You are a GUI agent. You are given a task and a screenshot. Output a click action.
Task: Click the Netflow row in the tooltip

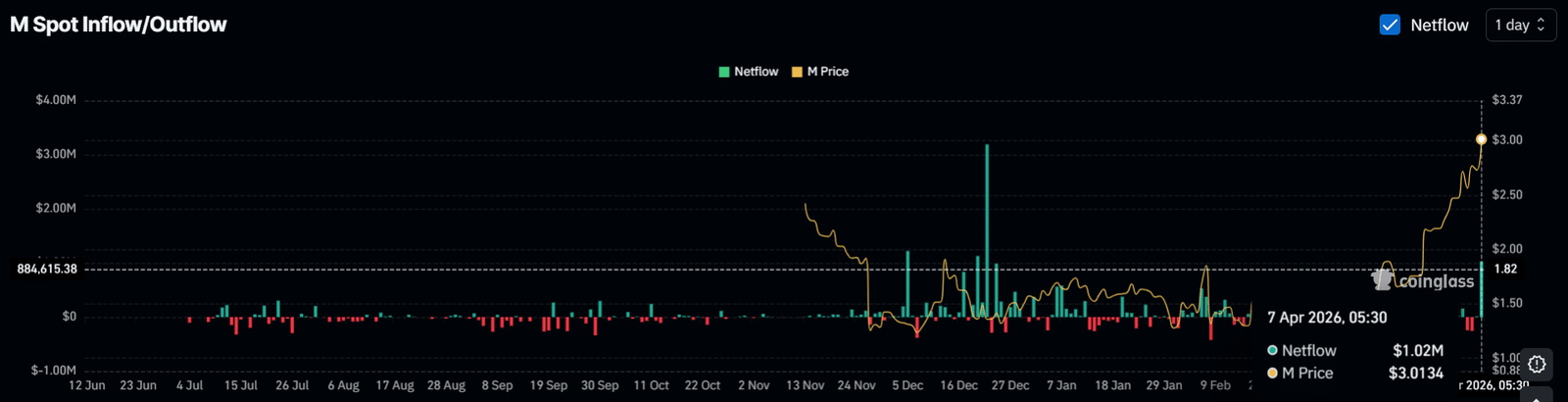pos(1308,350)
